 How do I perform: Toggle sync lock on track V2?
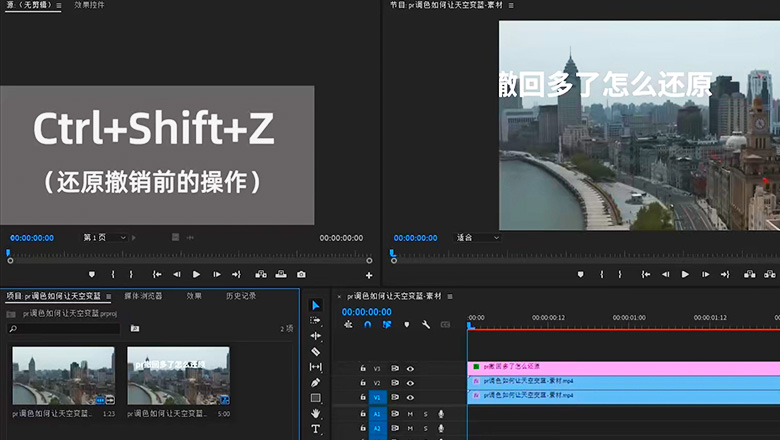pos(394,383)
